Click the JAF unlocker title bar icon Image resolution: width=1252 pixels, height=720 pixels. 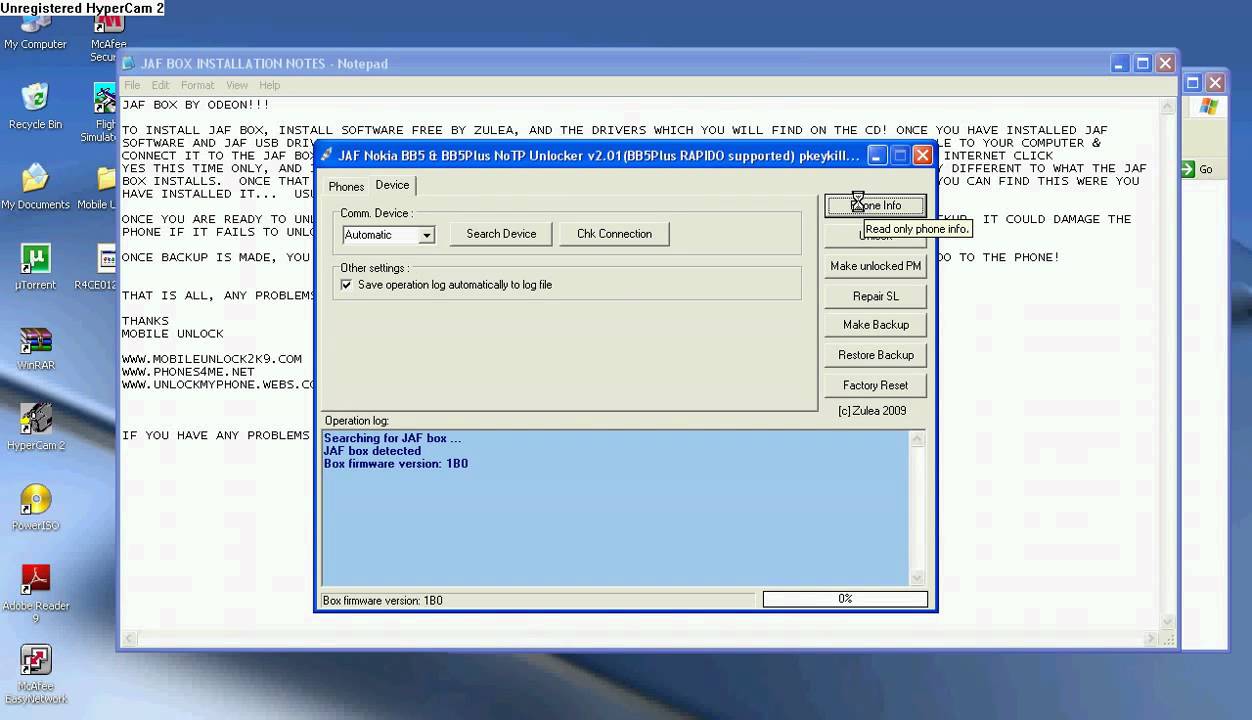click(x=326, y=155)
